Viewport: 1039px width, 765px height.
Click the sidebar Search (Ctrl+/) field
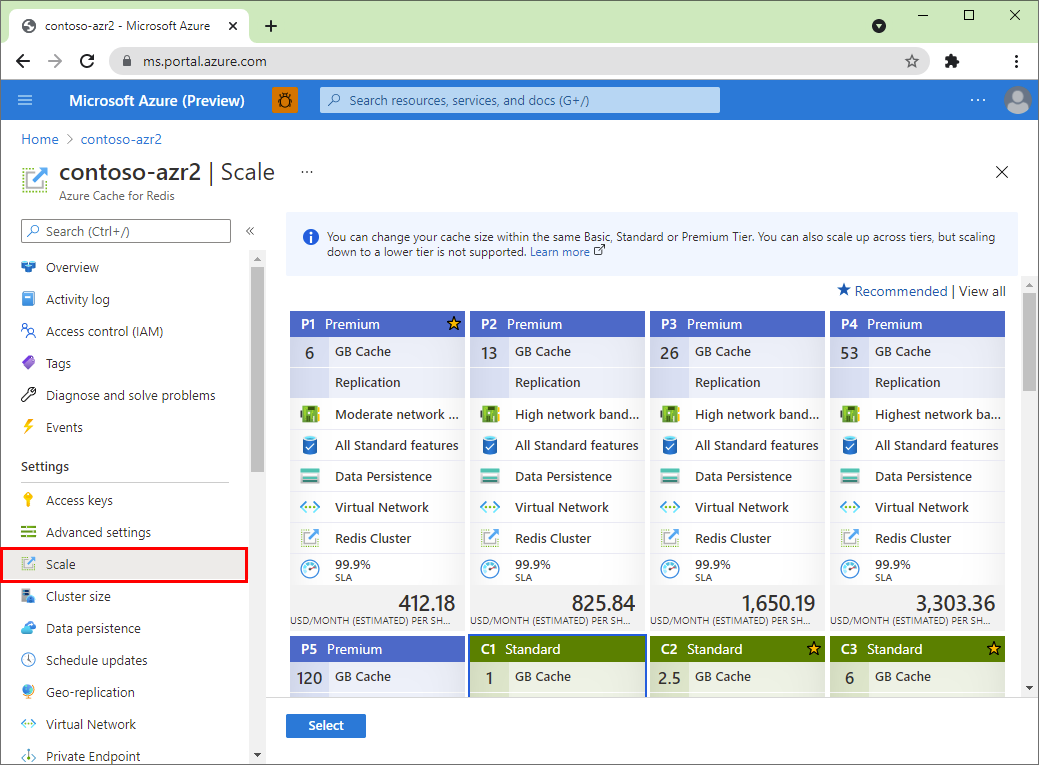pyautogui.click(x=125, y=231)
